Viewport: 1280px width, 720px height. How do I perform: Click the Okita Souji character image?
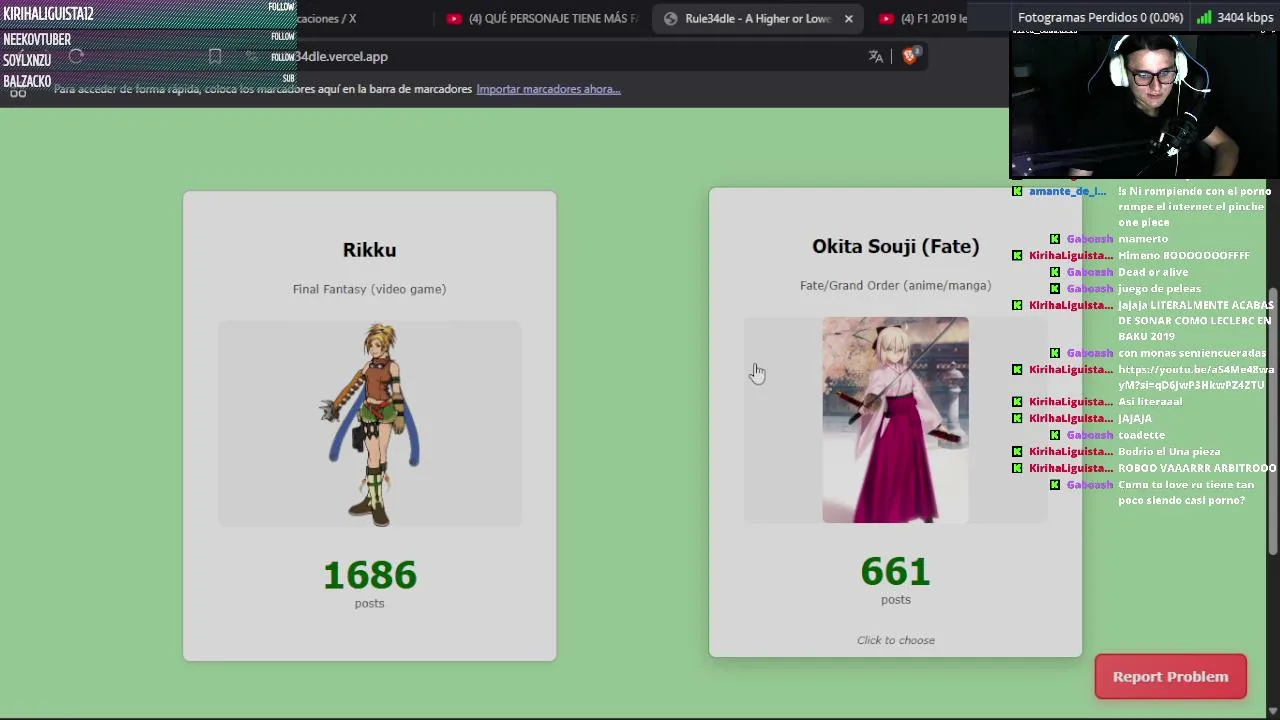(895, 420)
